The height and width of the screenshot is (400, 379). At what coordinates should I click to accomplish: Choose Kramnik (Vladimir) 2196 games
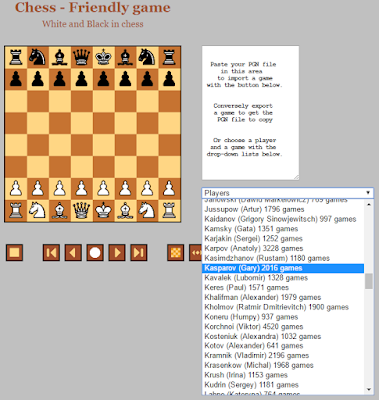tap(283, 355)
